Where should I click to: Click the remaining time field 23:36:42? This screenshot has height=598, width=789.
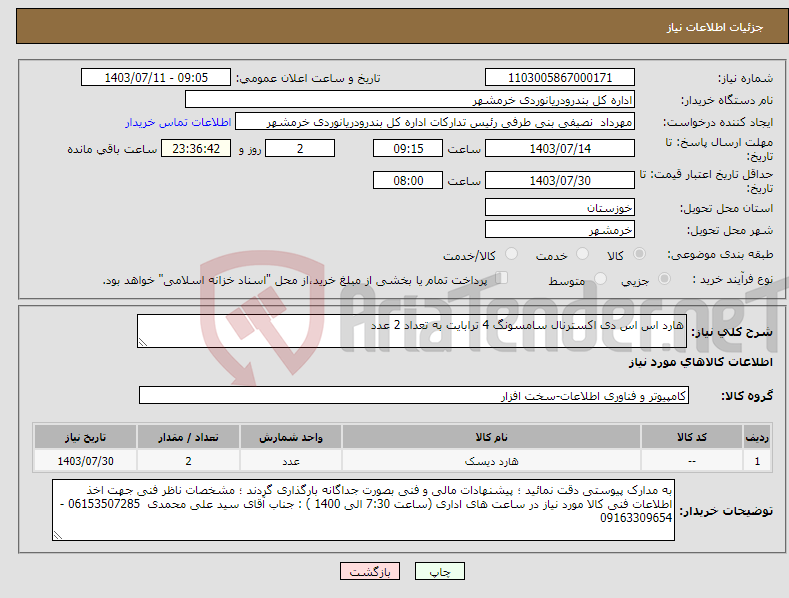pyautogui.click(x=196, y=148)
